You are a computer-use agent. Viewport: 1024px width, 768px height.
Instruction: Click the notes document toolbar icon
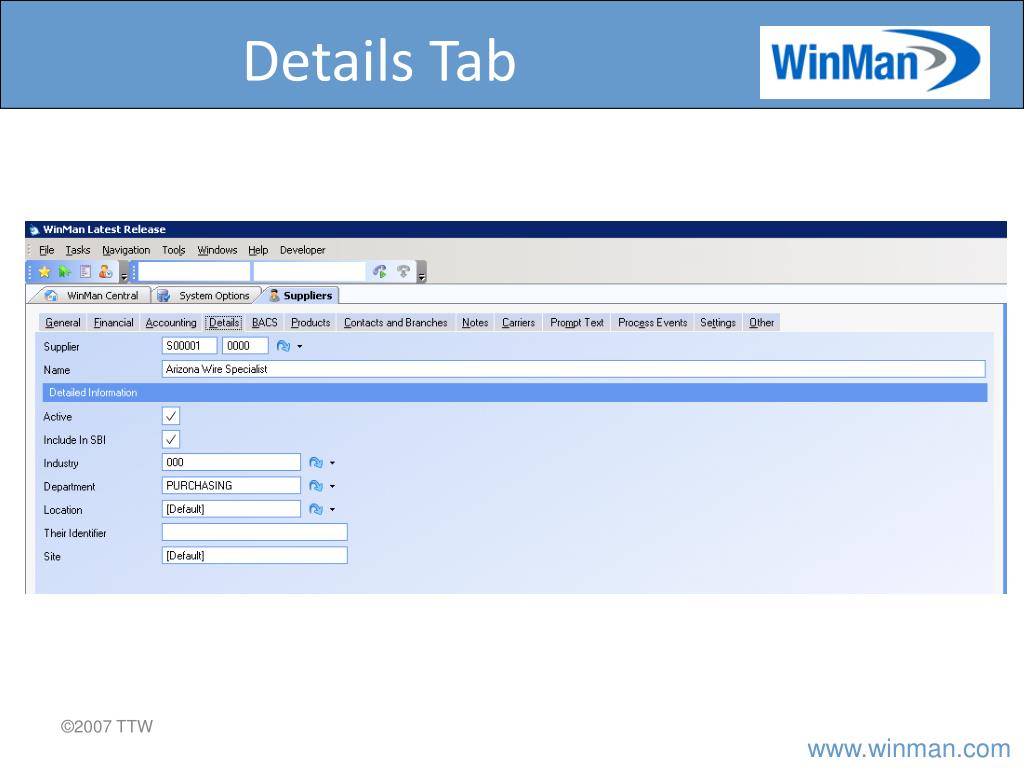tap(85, 272)
